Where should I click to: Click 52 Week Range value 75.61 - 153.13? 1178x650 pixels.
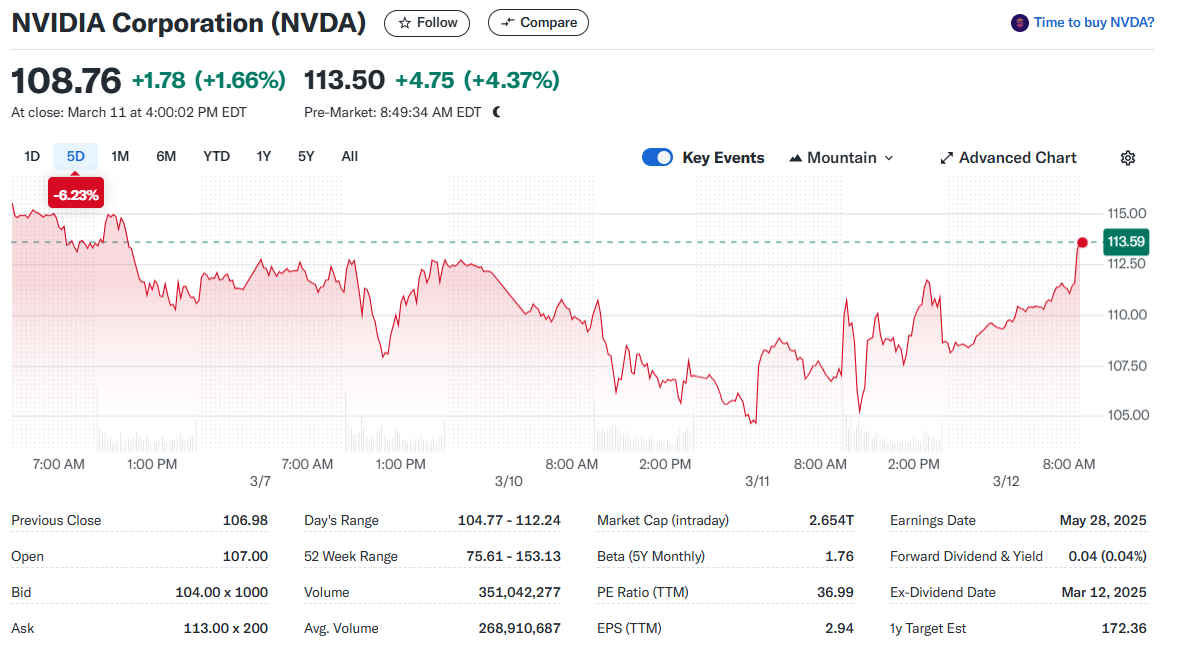[x=513, y=556]
